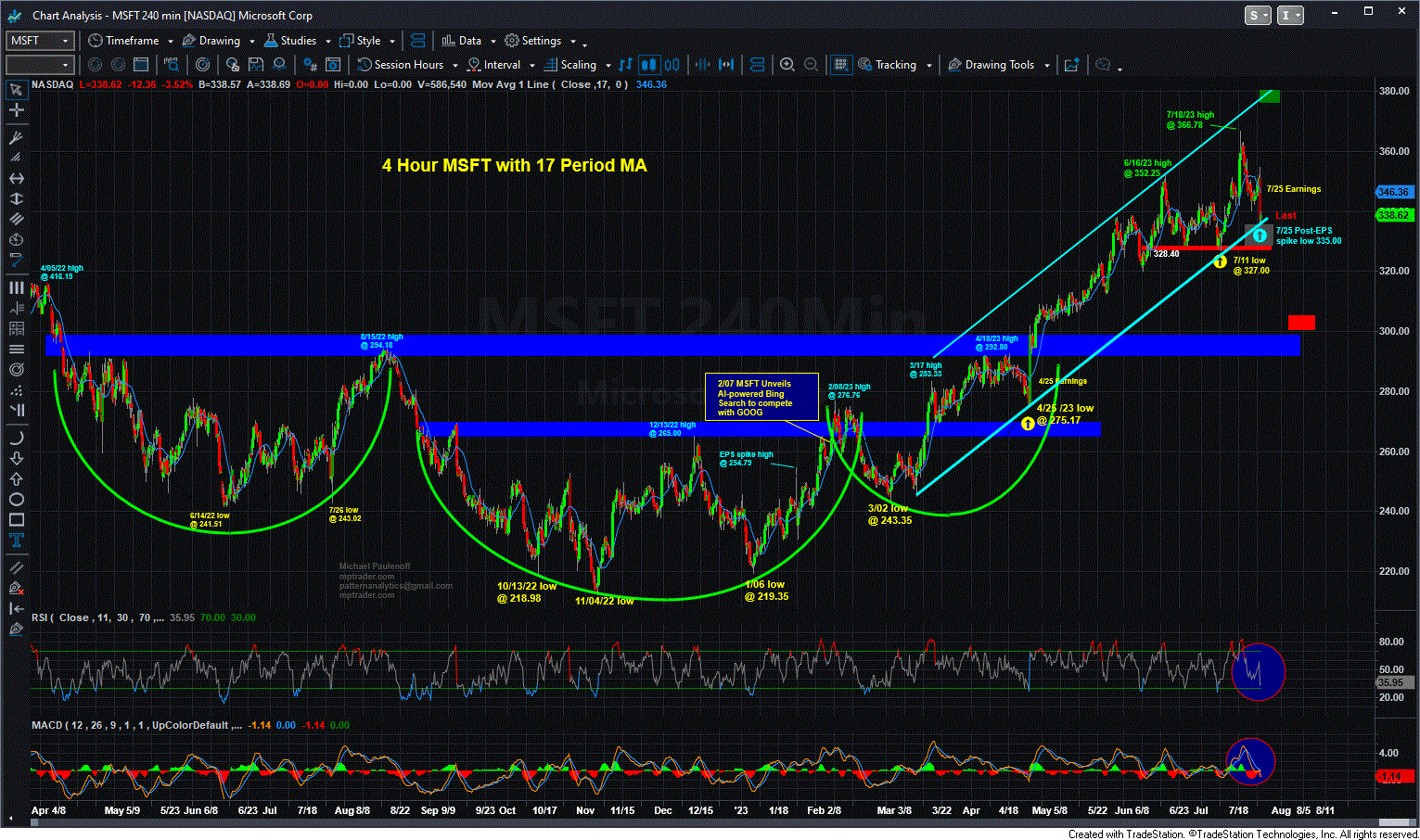This screenshot has height=840, width=1420.
Task: Expand the Session Hours dropdown arrow
Action: click(454, 66)
